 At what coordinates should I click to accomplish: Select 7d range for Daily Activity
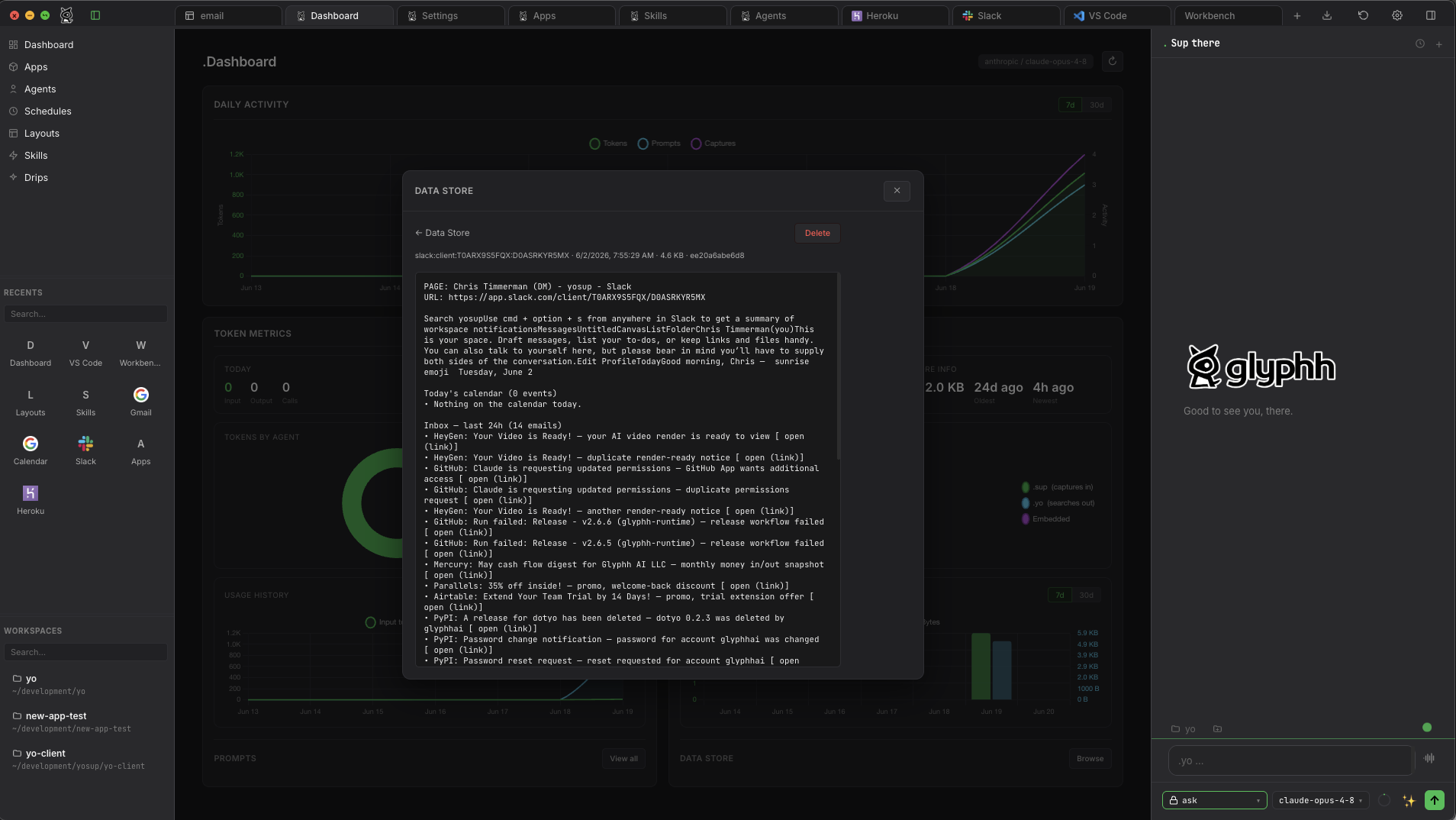pos(1070,105)
